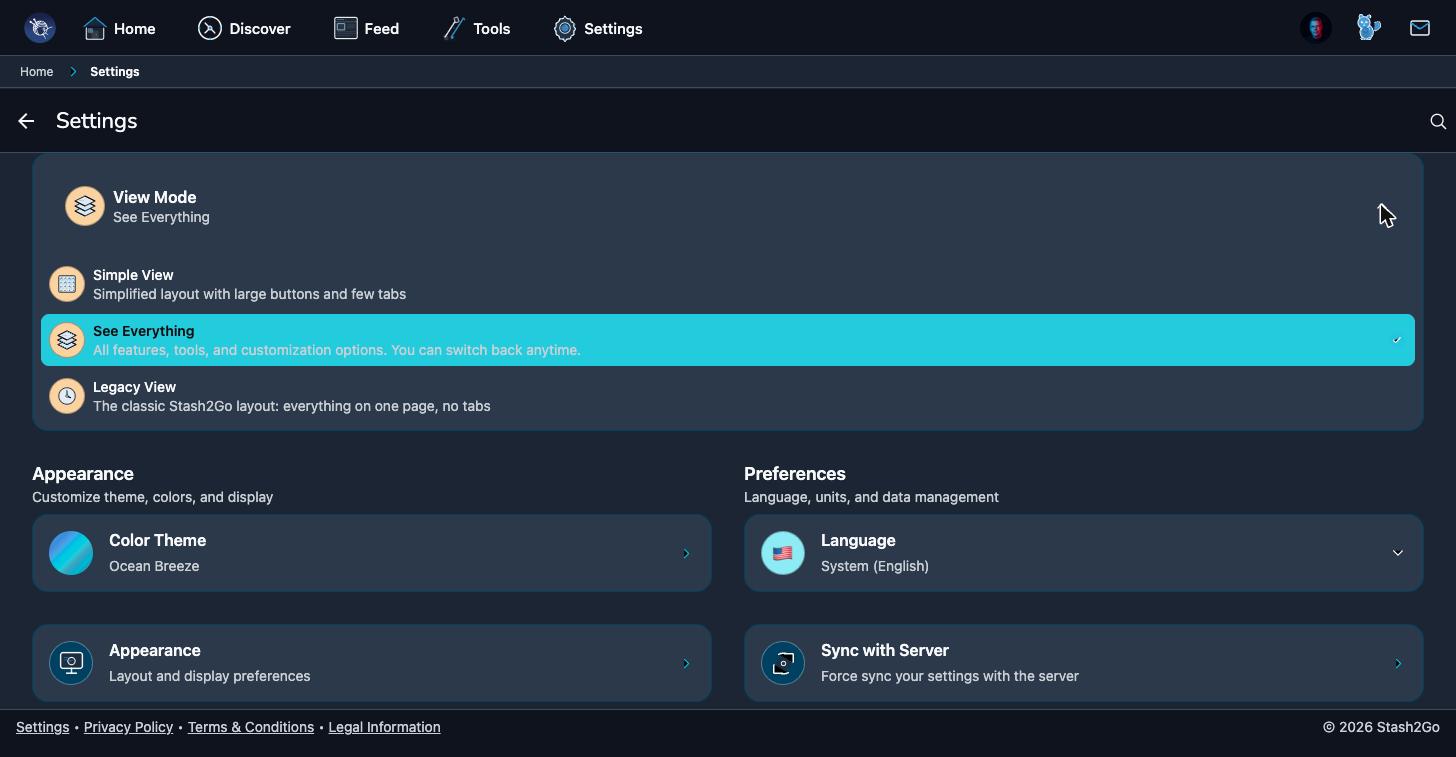Viewport: 1456px width, 757px height.
Task: Open the Home menu item
Action: pyautogui.click(x=119, y=28)
